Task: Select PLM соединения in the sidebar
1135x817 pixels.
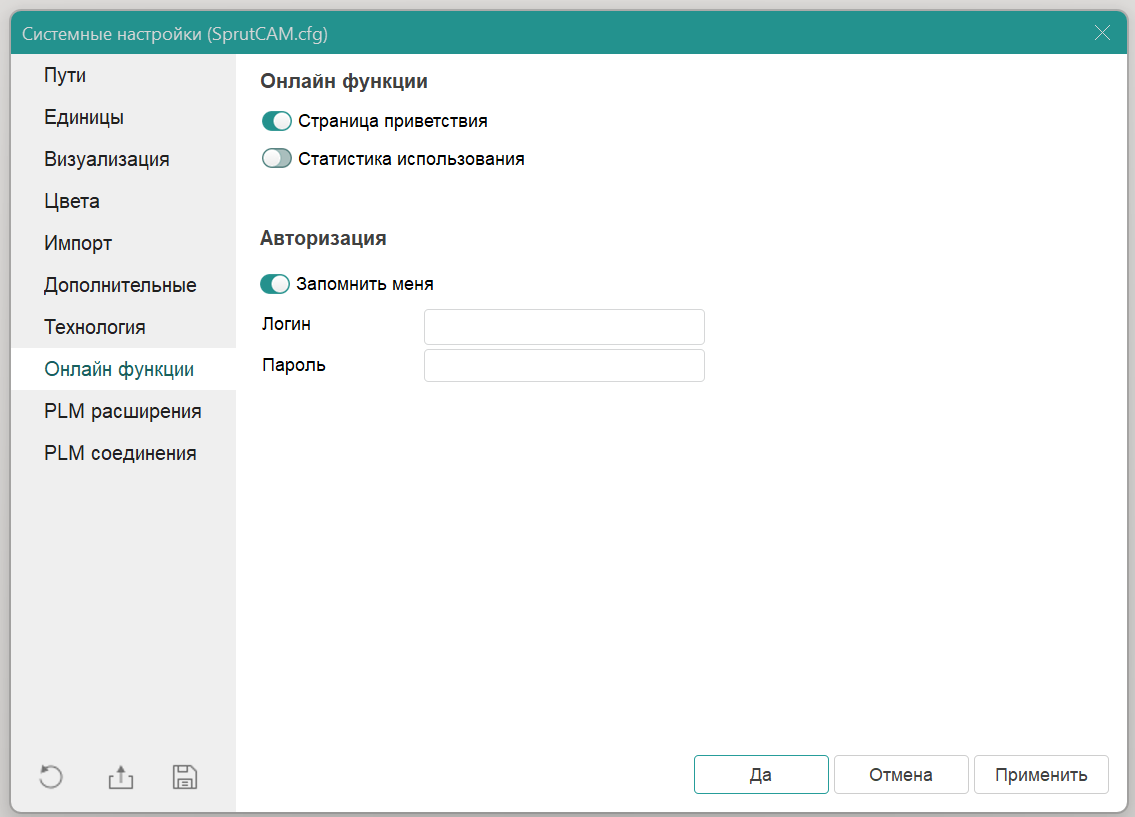Action: click(120, 453)
